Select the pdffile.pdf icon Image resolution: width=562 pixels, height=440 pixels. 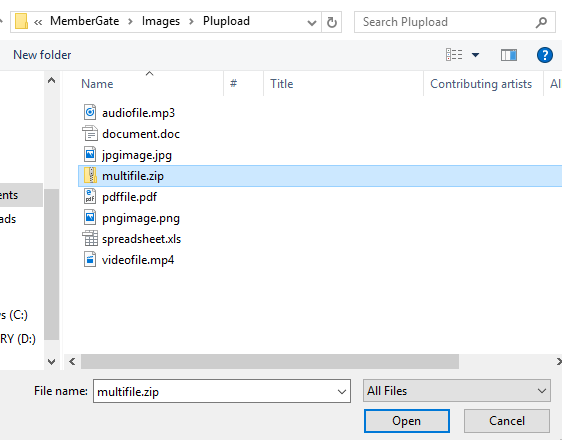click(x=90, y=197)
